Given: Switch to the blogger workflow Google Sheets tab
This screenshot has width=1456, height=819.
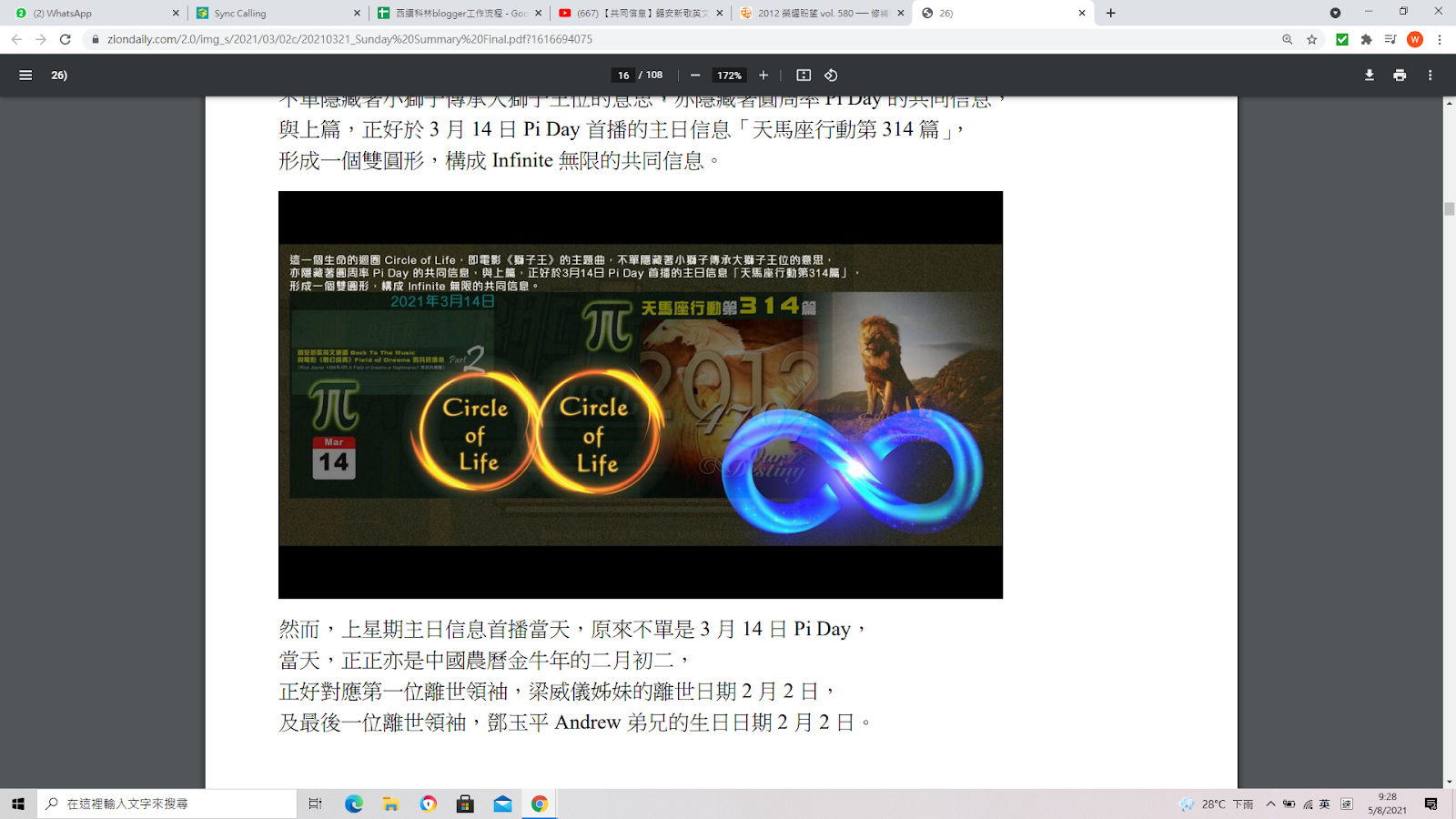Looking at the screenshot, I should (x=460, y=13).
